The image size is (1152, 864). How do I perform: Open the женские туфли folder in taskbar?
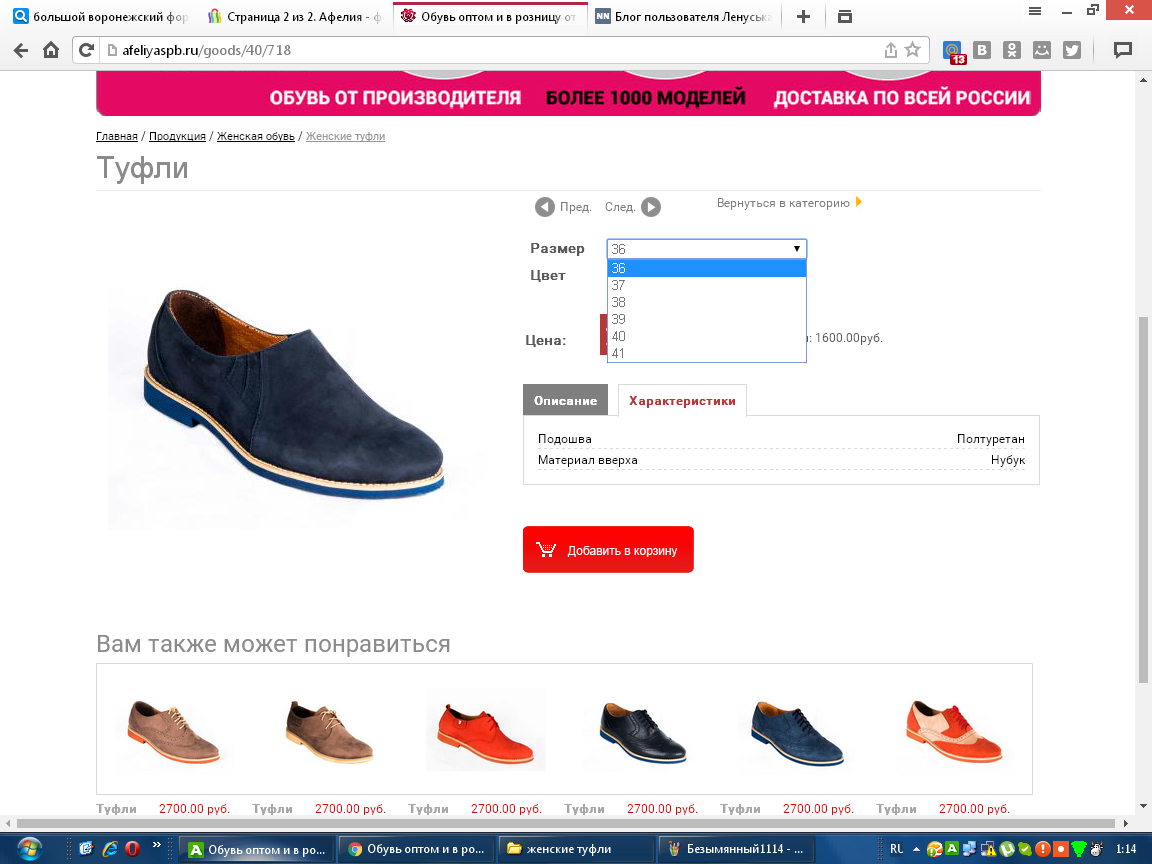point(575,849)
